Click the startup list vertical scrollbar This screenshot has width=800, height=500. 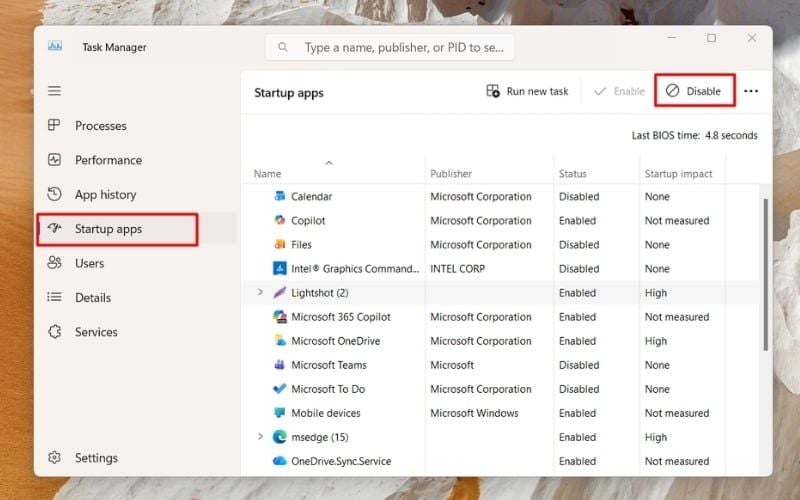point(765,274)
